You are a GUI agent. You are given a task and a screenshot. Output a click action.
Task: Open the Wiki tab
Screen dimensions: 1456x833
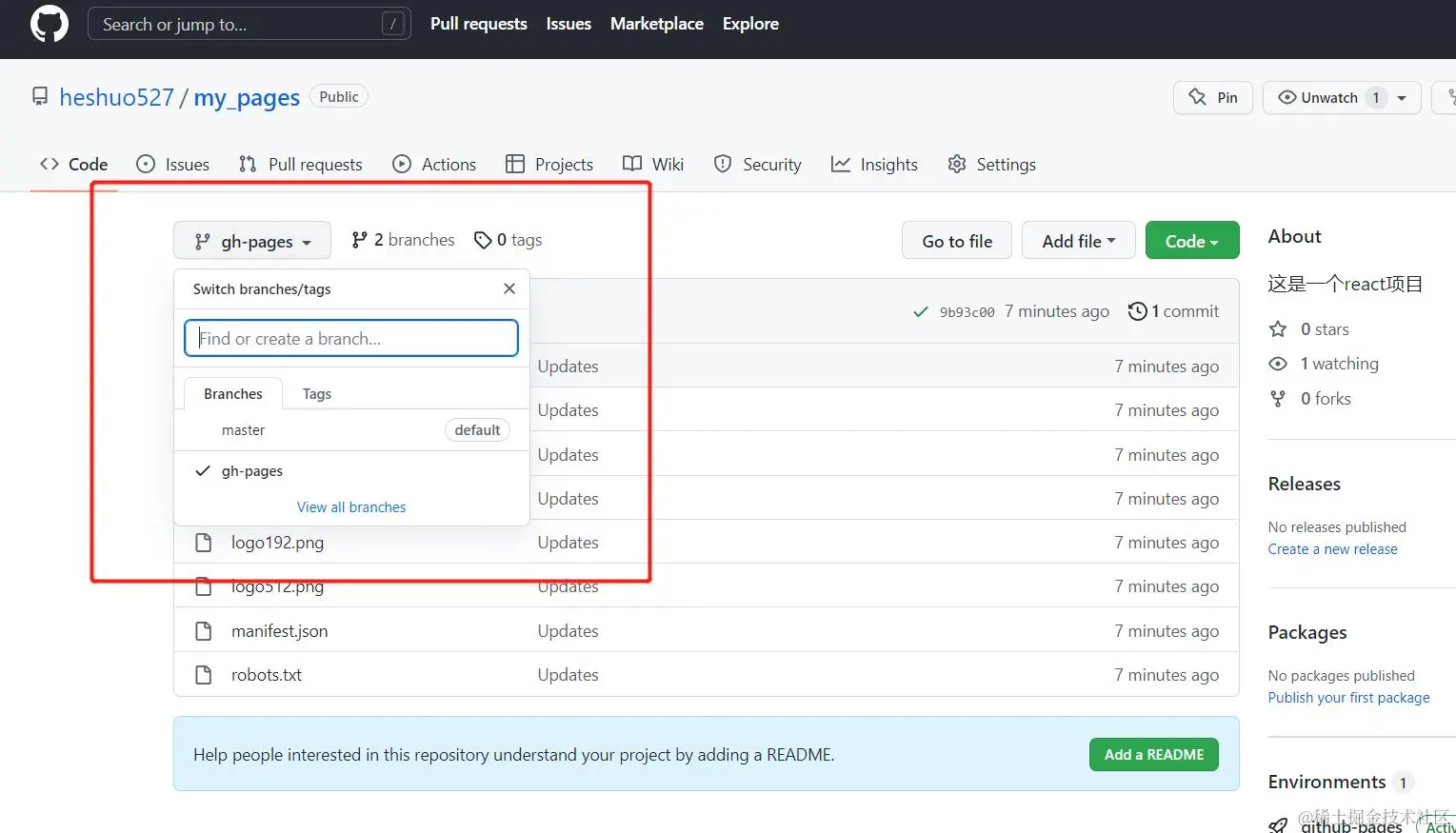pyautogui.click(x=653, y=165)
